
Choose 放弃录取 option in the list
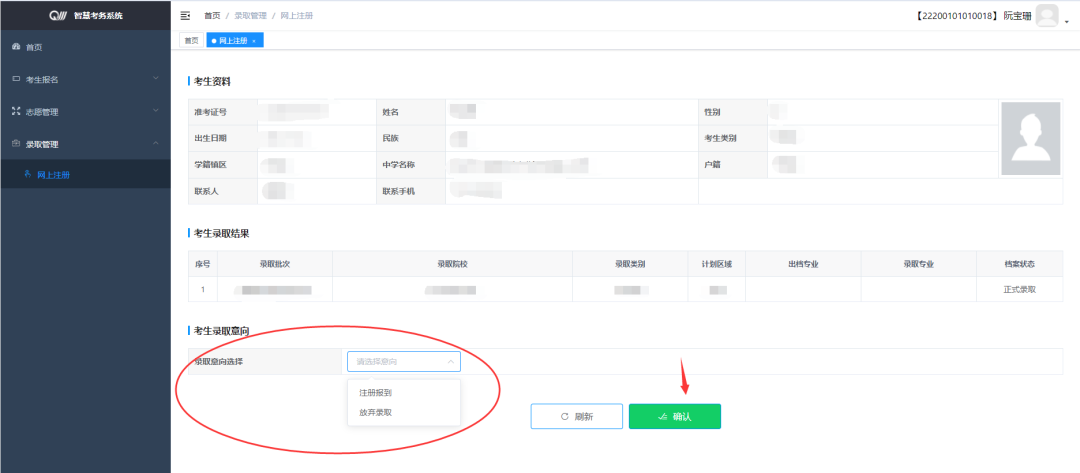pos(376,411)
